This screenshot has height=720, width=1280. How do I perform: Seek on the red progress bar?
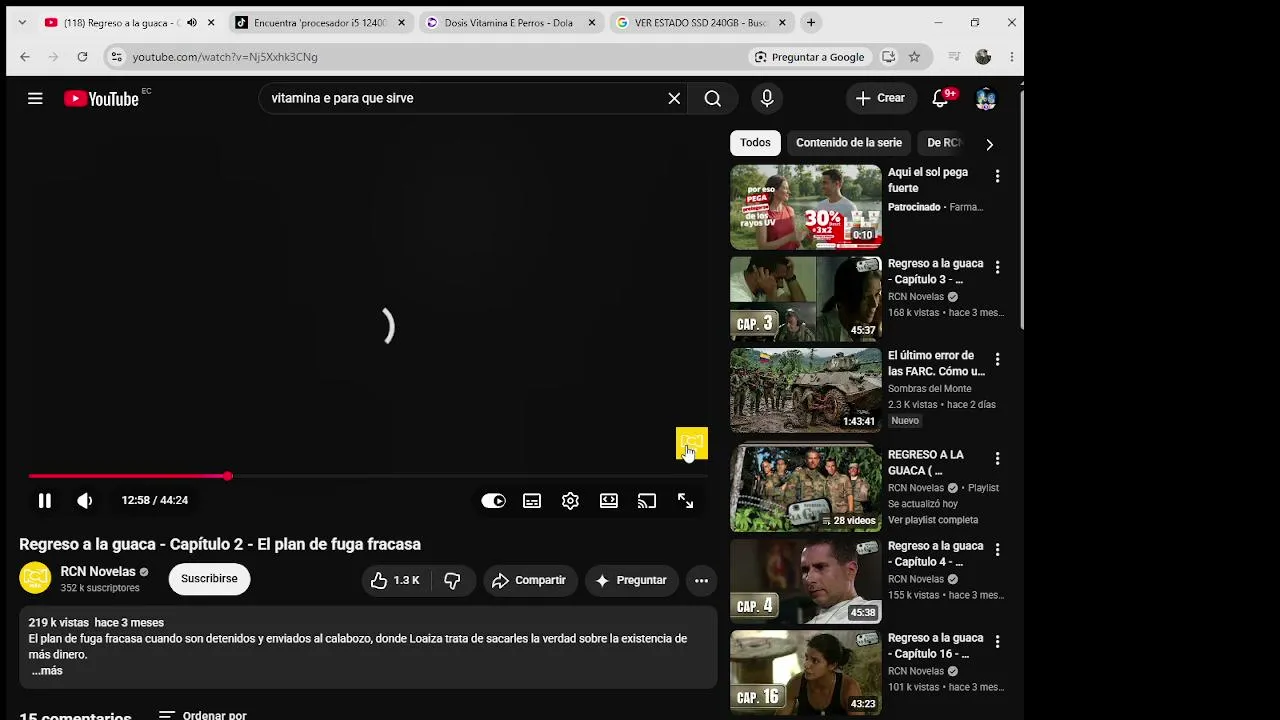368,476
